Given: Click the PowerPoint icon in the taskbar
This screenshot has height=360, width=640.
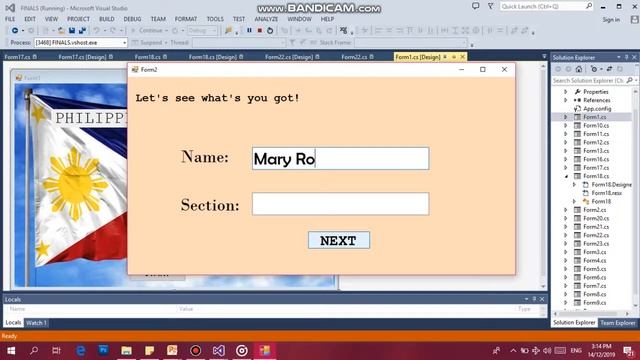Looking at the screenshot, I should [x=172, y=351].
